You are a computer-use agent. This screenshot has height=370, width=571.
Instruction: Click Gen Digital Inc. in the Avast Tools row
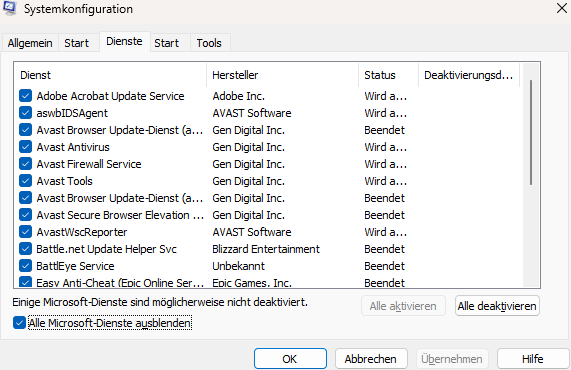click(x=248, y=181)
